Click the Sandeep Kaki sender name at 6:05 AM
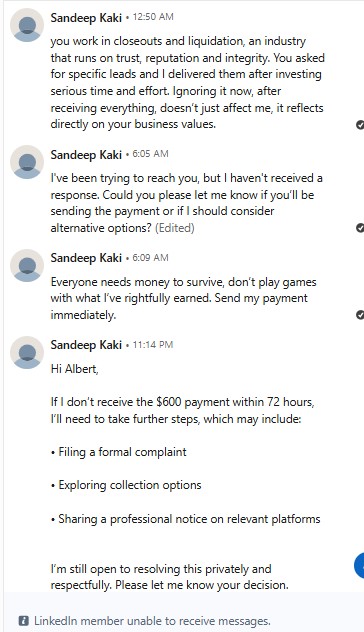 pos(86,155)
